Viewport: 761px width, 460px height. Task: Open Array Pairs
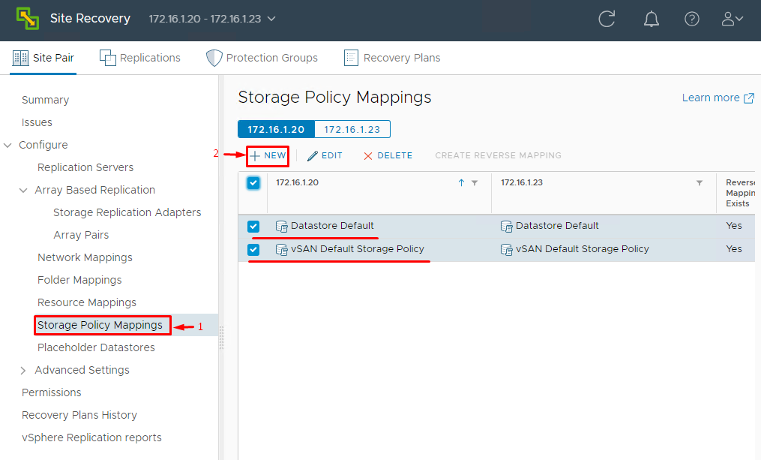coord(81,235)
